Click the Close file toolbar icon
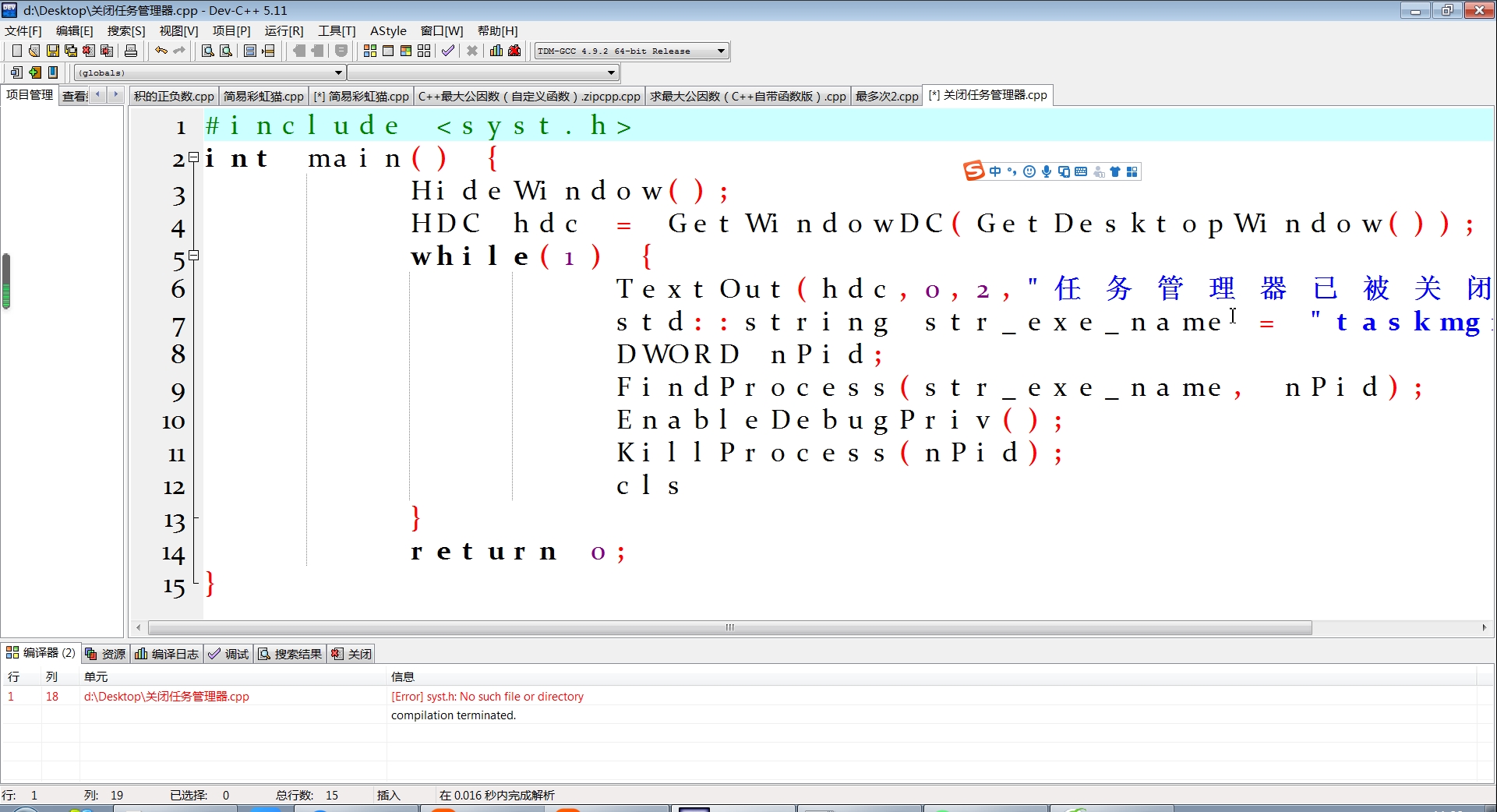This screenshot has height=812, width=1497. tap(89, 51)
